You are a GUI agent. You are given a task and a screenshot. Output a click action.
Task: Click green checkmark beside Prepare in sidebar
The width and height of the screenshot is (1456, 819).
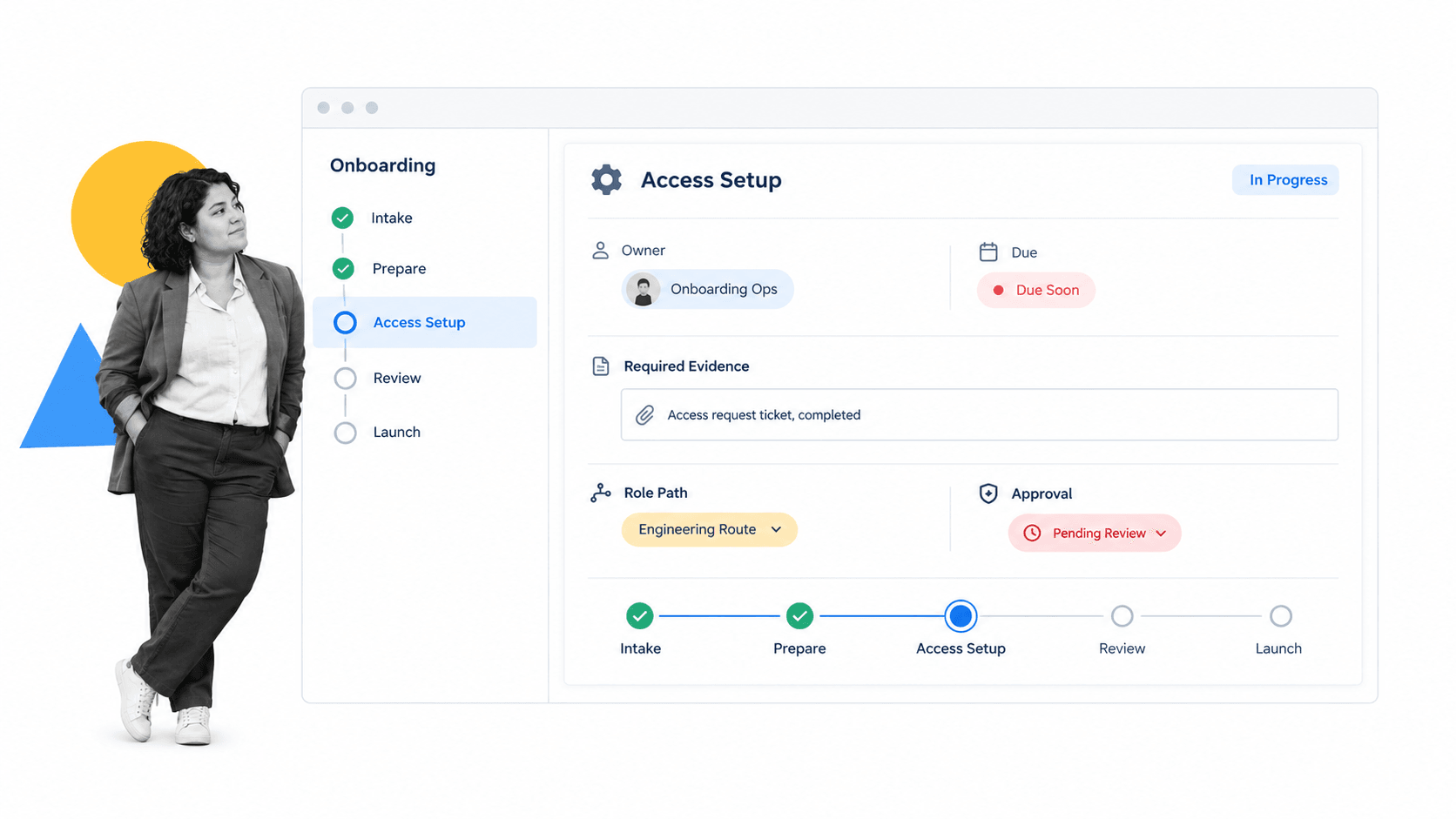coord(343,268)
